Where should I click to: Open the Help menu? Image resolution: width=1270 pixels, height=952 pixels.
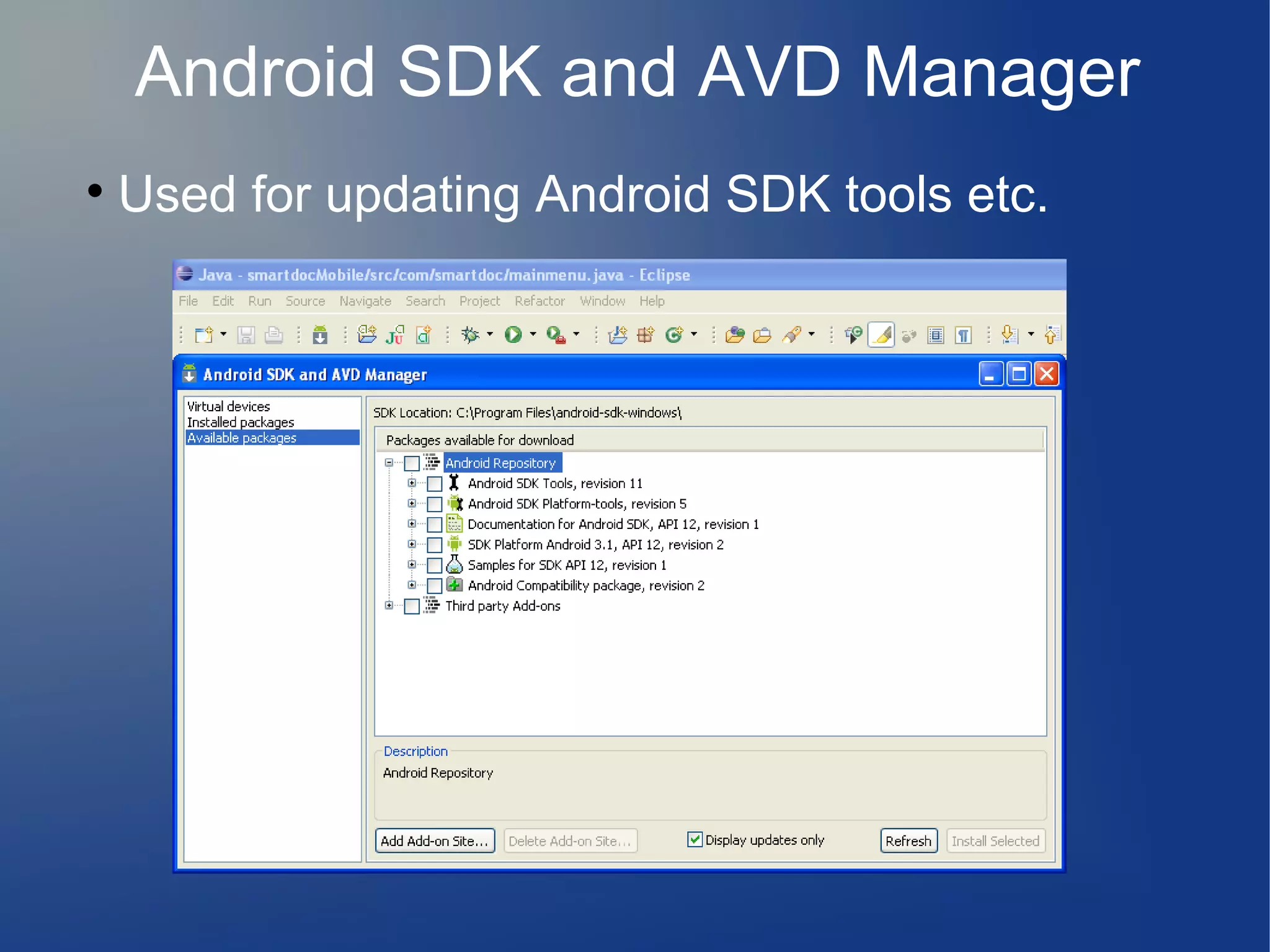pyautogui.click(x=652, y=301)
